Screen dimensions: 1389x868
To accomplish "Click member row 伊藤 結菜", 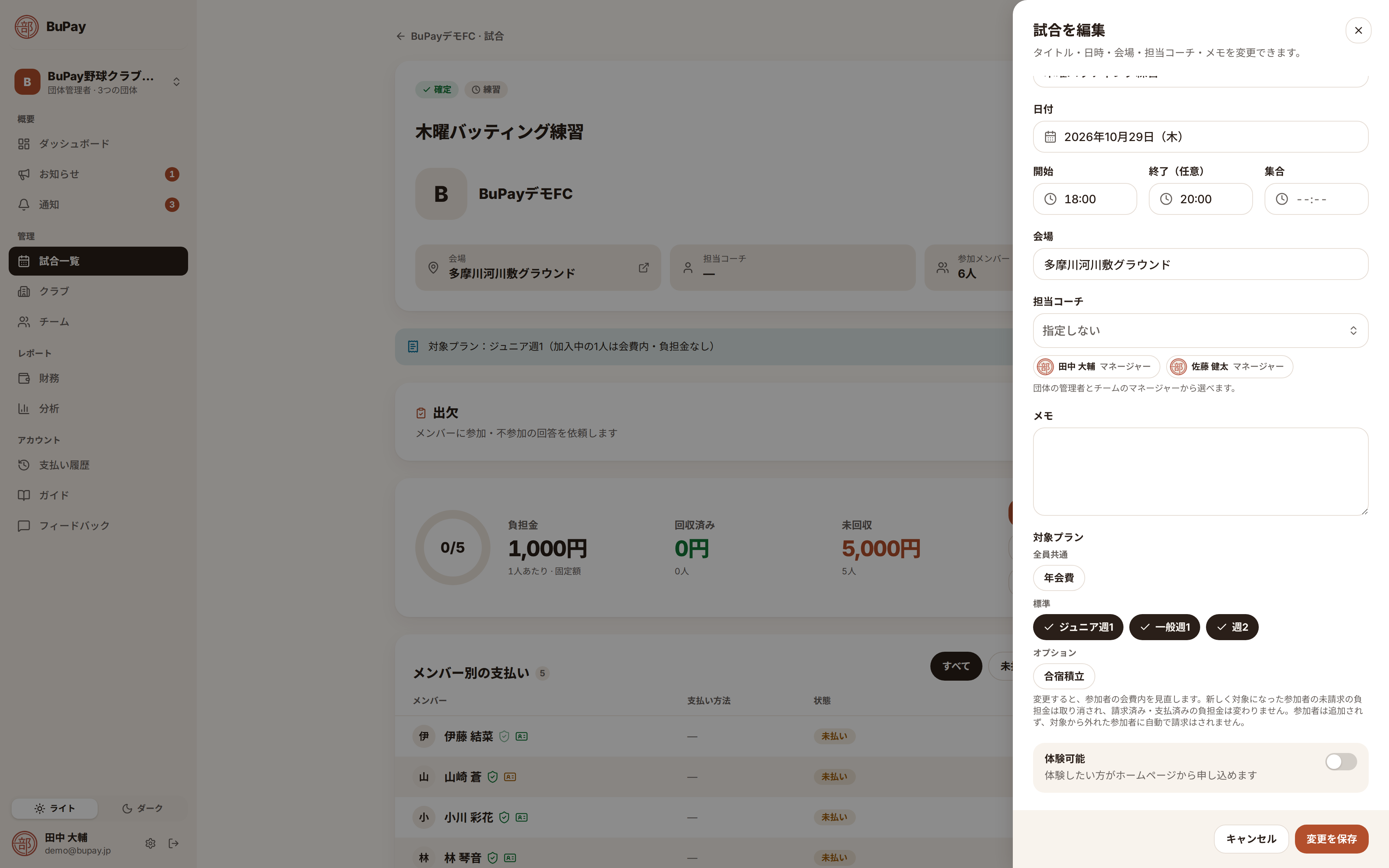I will click(704, 737).
